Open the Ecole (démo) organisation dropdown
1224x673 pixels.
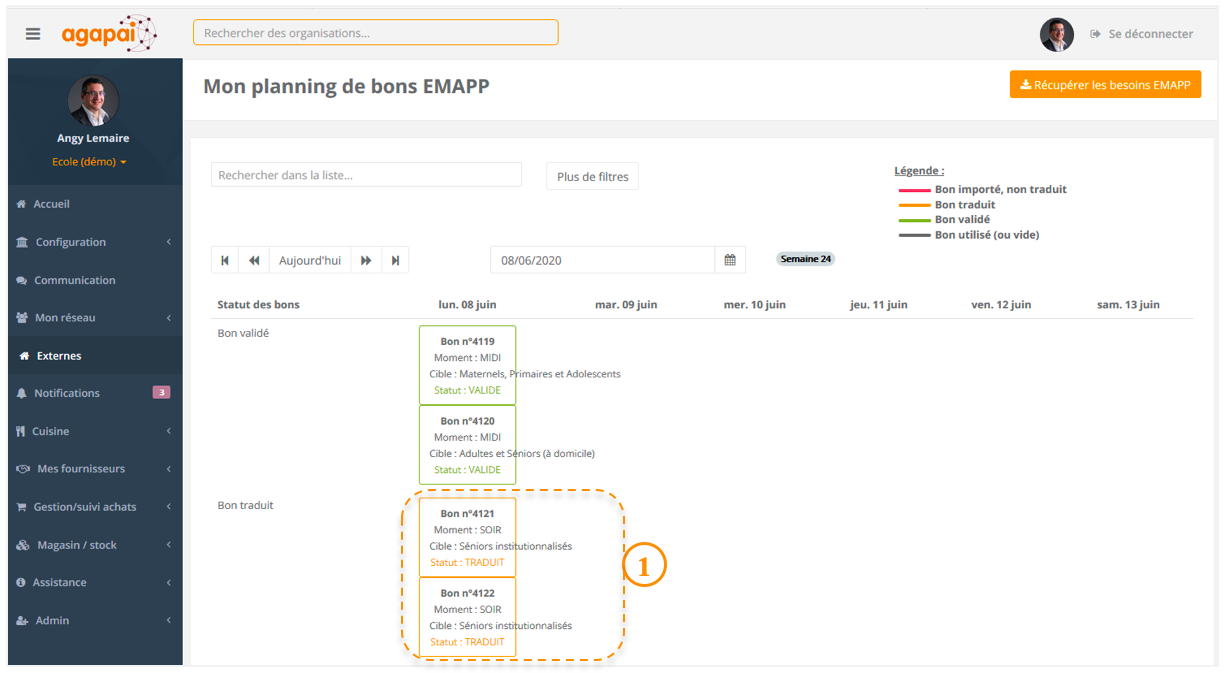click(89, 162)
